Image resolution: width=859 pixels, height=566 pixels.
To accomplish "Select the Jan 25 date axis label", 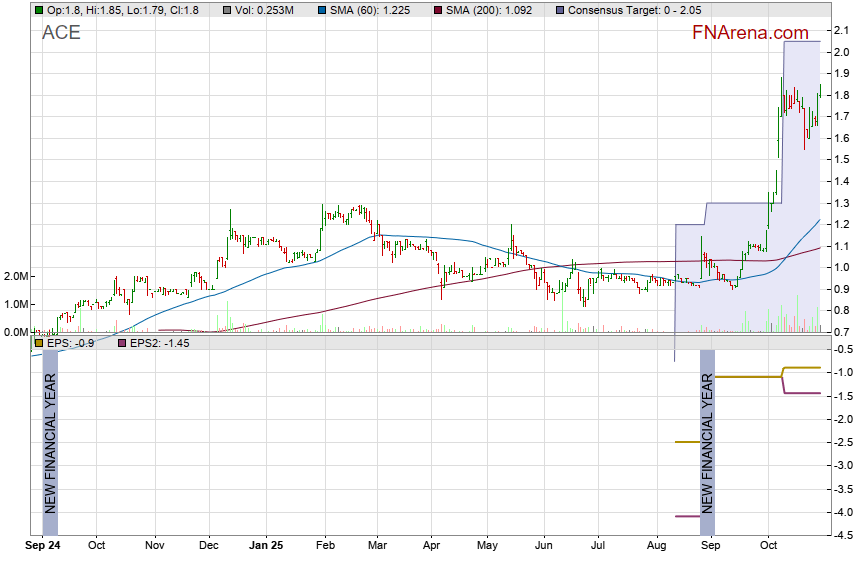I will [266, 547].
